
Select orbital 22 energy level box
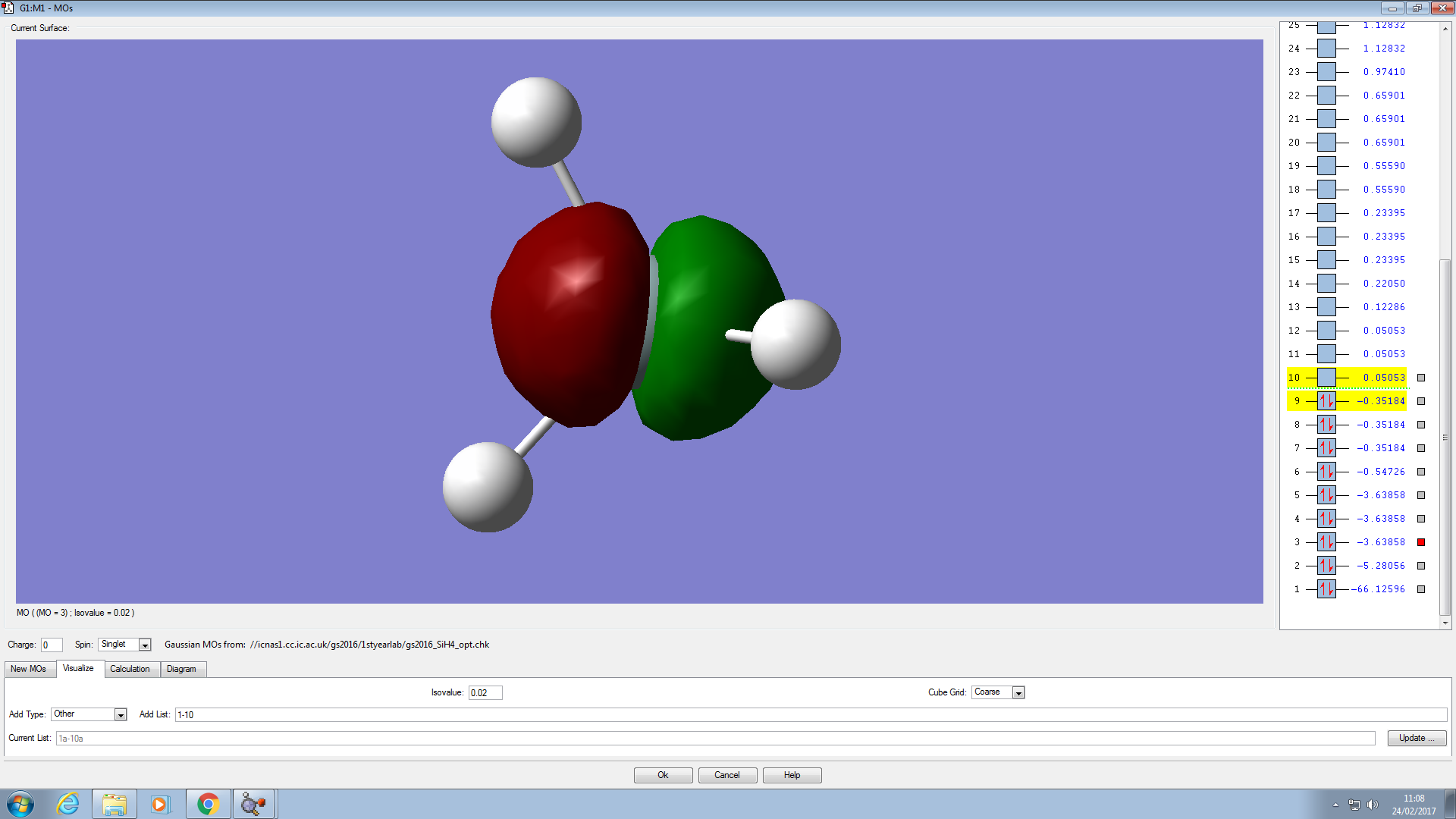point(1326,96)
